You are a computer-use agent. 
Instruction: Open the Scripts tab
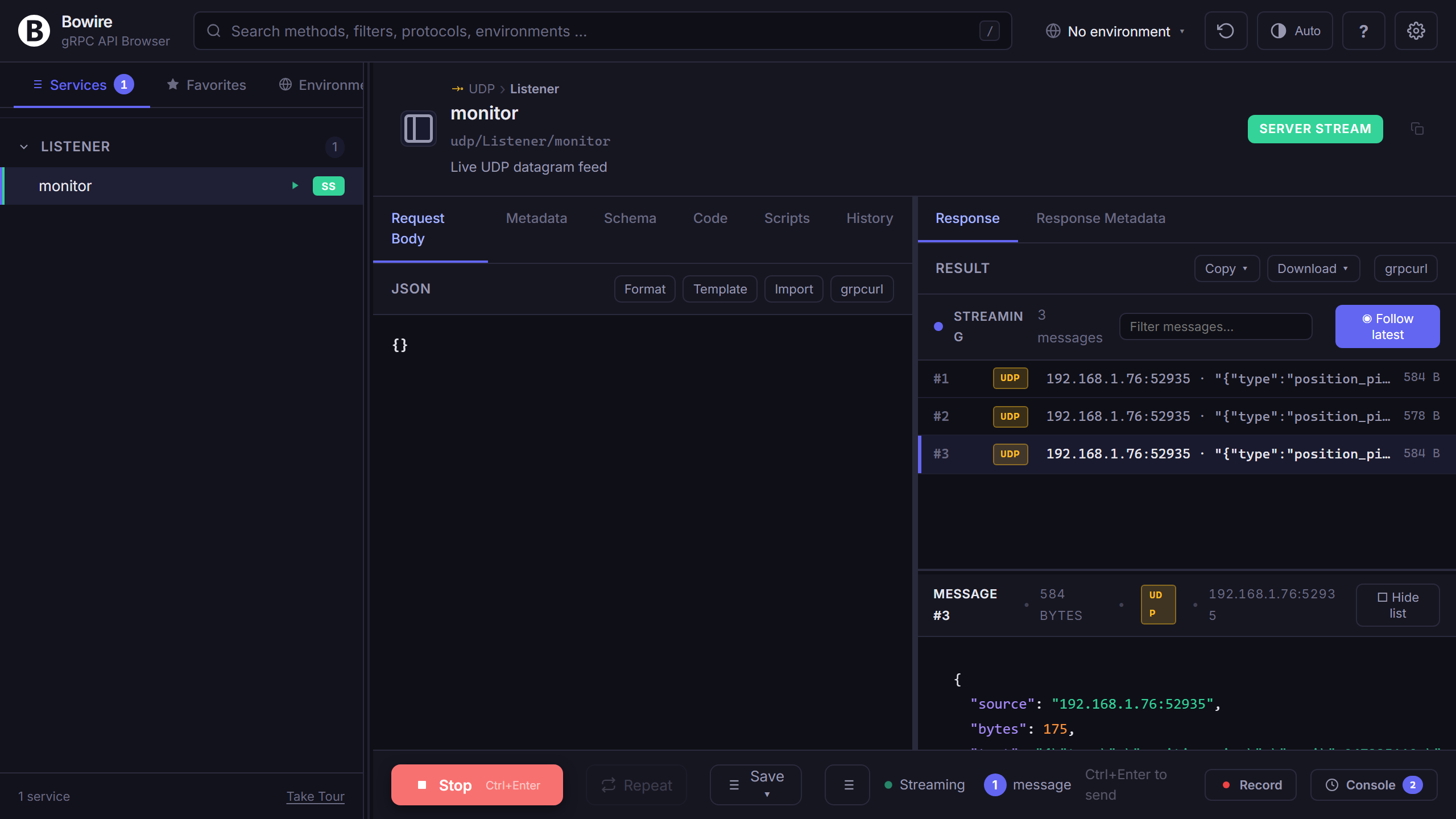point(787,218)
